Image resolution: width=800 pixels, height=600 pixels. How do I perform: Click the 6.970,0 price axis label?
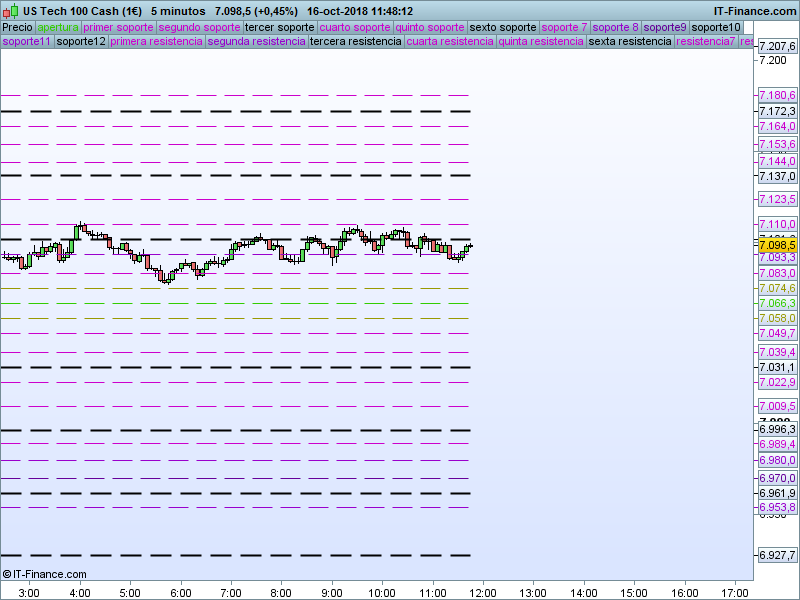click(x=778, y=478)
